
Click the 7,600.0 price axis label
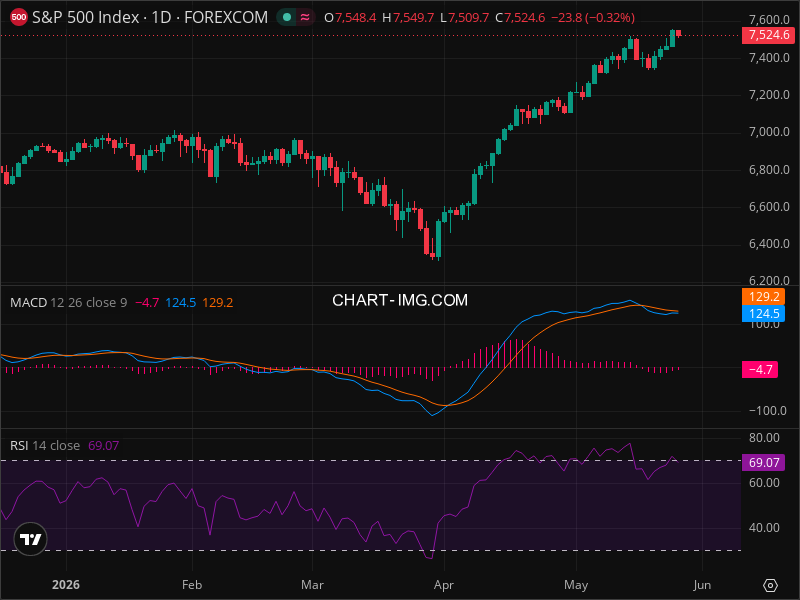769,20
